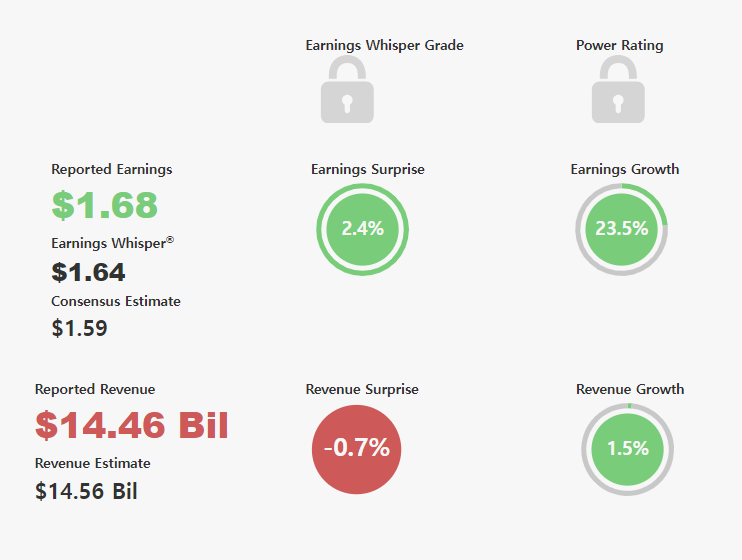This screenshot has height=560, width=742.
Task: Select the Earnings Surprise heading
Action: [x=368, y=169]
